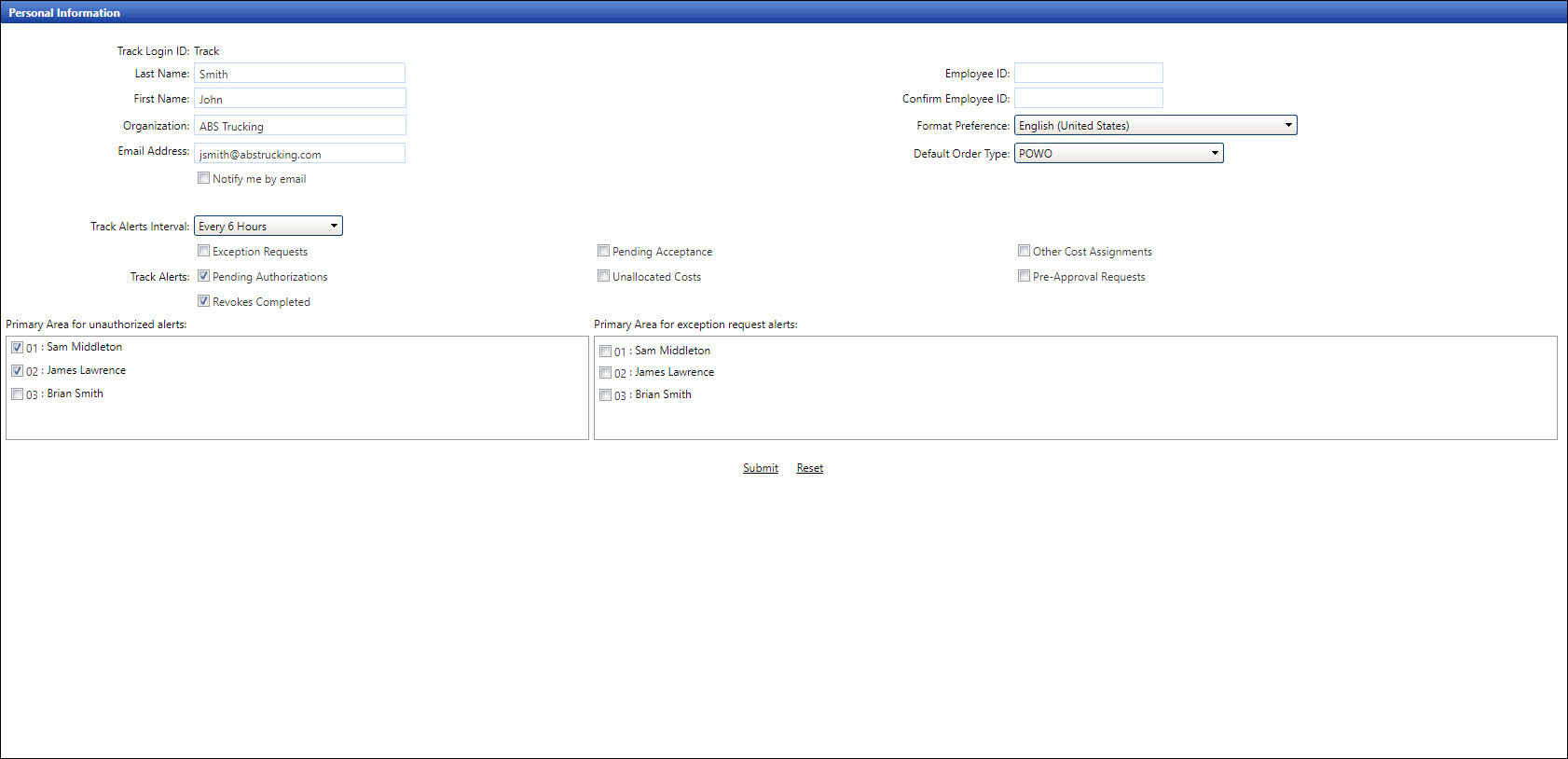This screenshot has width=1568, height=759.
Task: Click the Last Name field containing Smith
Action: [x=299, y=74]
